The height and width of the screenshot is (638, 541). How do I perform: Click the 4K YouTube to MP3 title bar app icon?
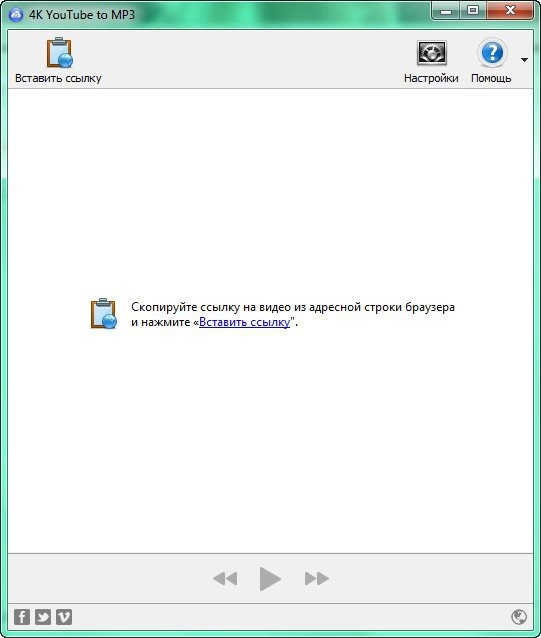(16, 15)
